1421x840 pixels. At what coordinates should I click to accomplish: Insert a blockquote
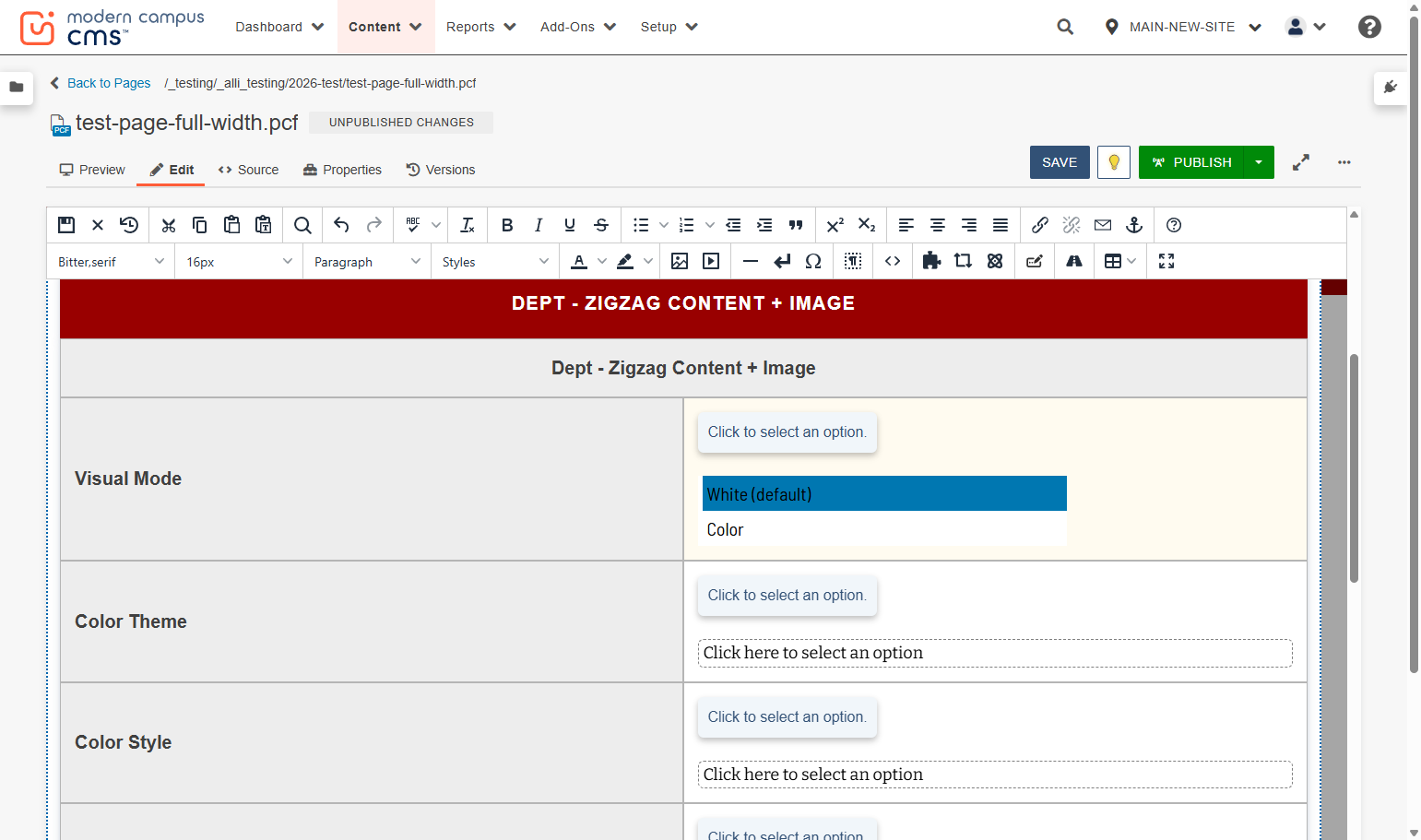click(796, 225)
